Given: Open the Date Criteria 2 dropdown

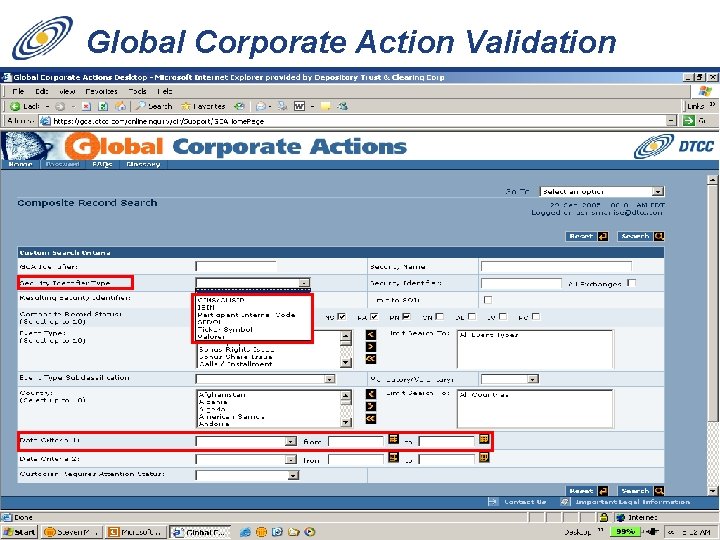Looking at the screenshot, I should (x=246, y=459).
